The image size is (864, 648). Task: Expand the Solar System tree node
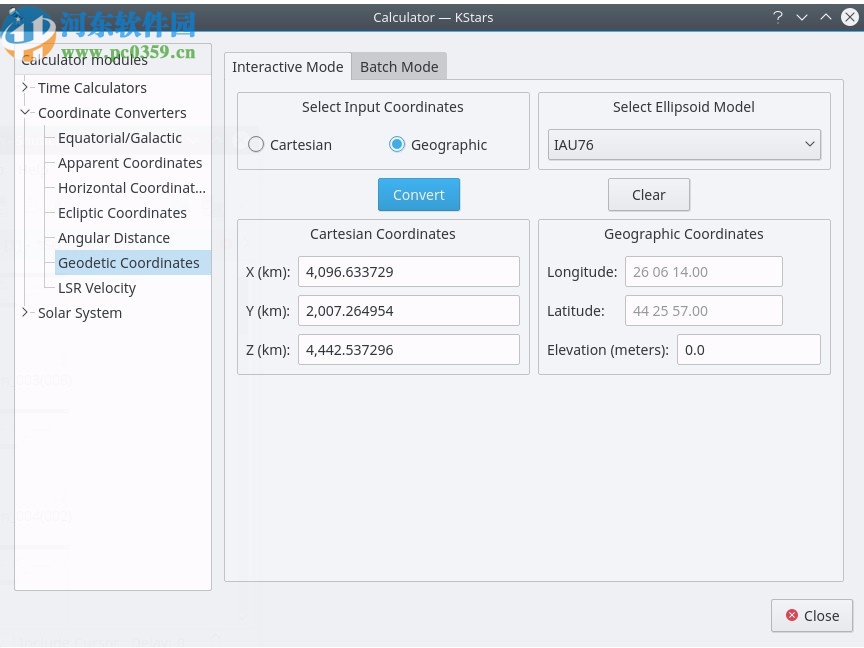click(25, 313)
